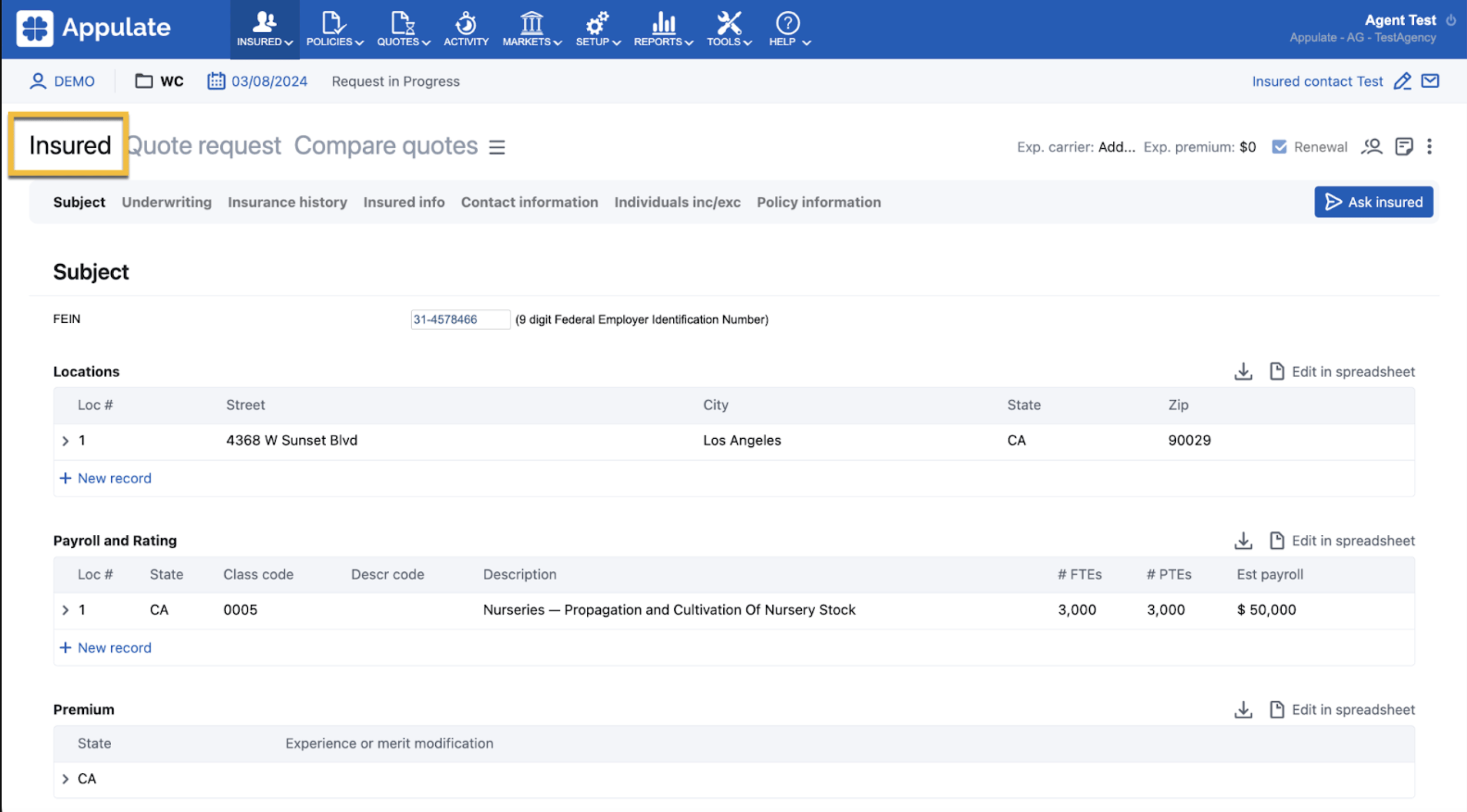Screen dimensions: 1467x812
Task: Click the WC folder icon
Action: click(x=143, y=82)
